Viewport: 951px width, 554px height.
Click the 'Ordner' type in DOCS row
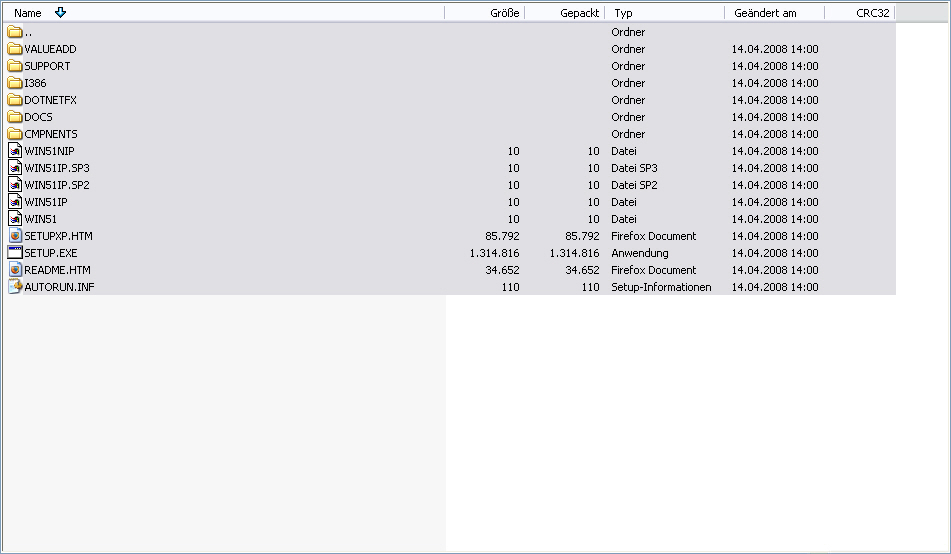coord(628,117)
